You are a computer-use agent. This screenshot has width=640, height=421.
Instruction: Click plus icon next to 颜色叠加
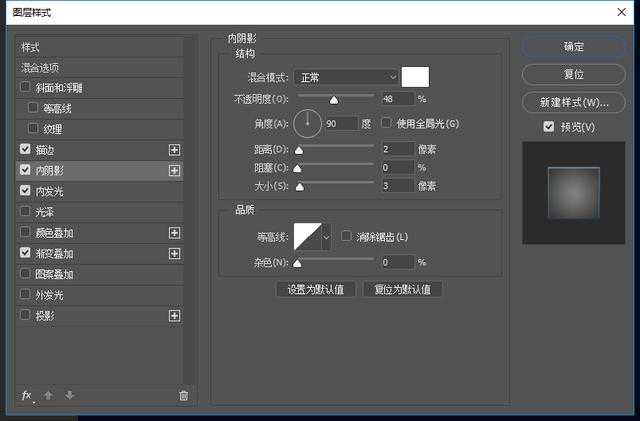175,233
